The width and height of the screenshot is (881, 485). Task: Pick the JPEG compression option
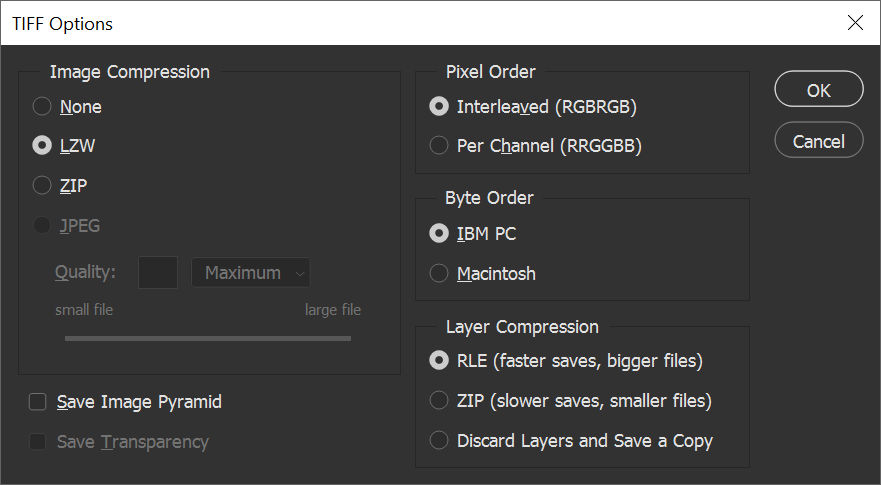[x=42, y=225]
